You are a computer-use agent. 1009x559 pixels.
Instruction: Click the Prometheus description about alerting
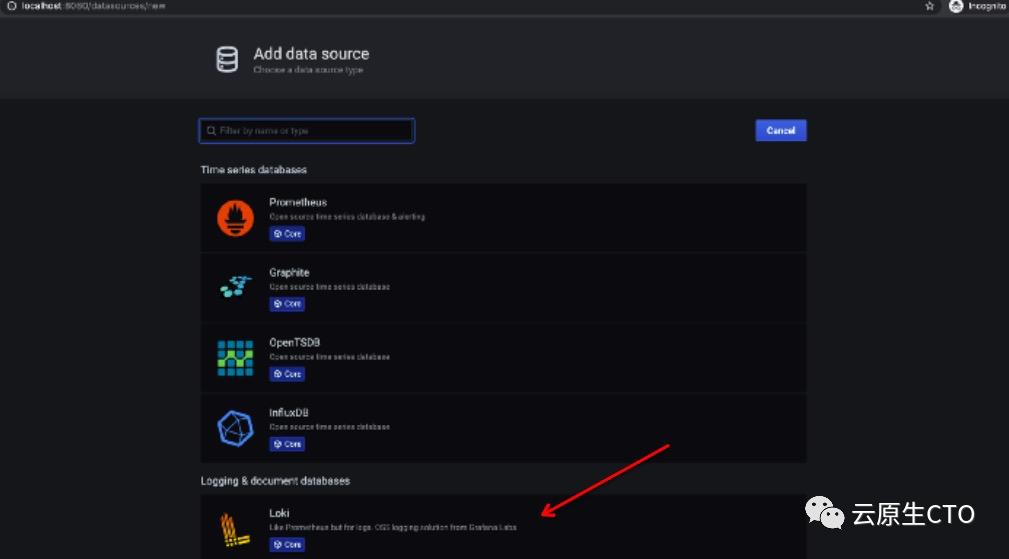pos(347,217)
